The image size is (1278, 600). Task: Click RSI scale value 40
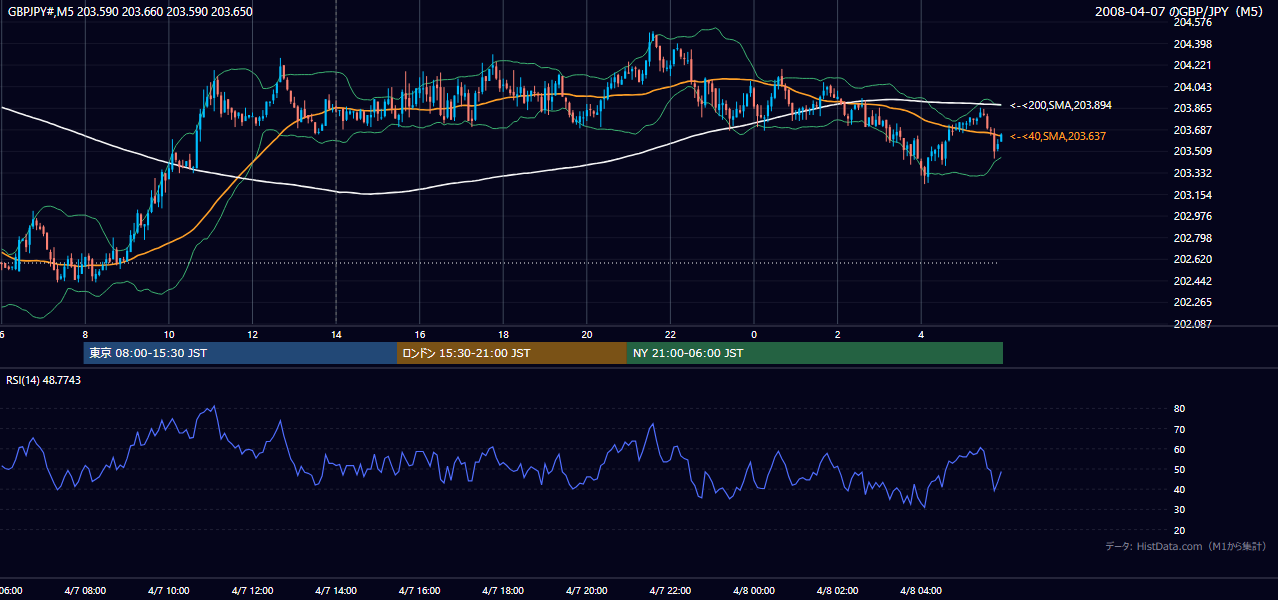coord(1179,489)
